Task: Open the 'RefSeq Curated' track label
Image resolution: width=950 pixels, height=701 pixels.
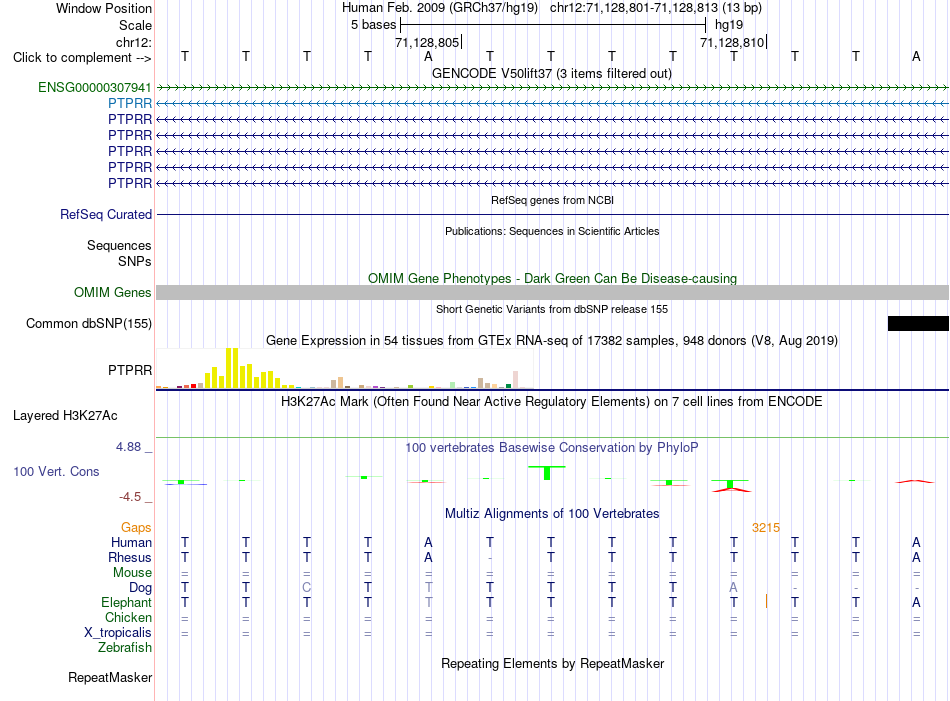Action: 106,214
